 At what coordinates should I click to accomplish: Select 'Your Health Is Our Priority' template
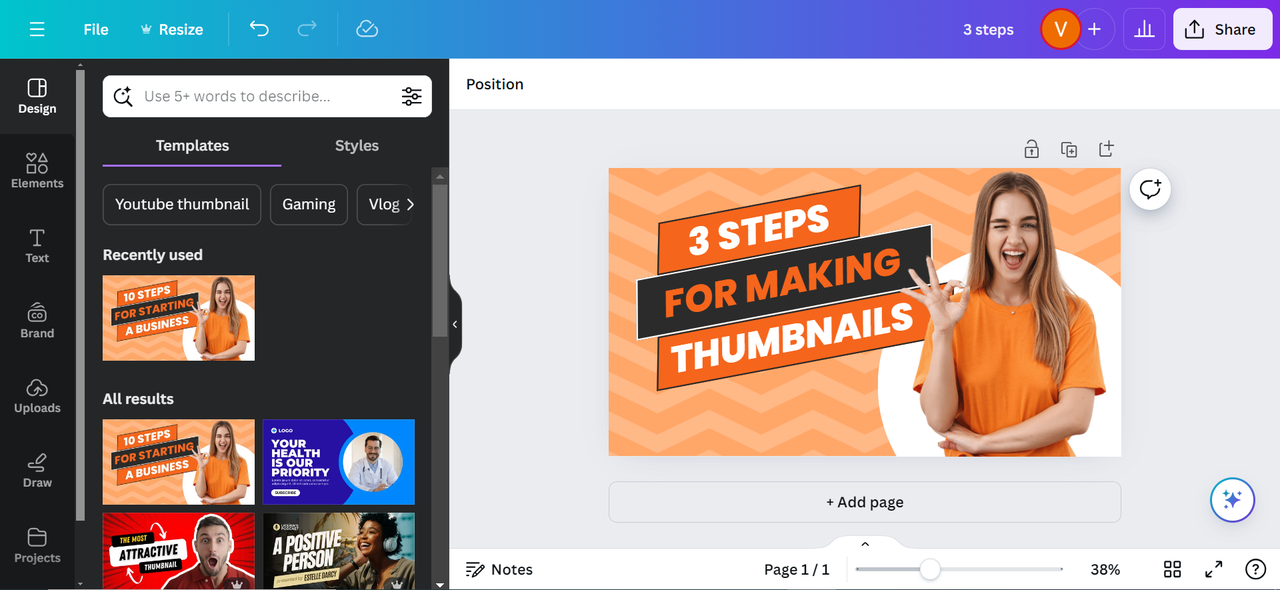click(339, 462)
